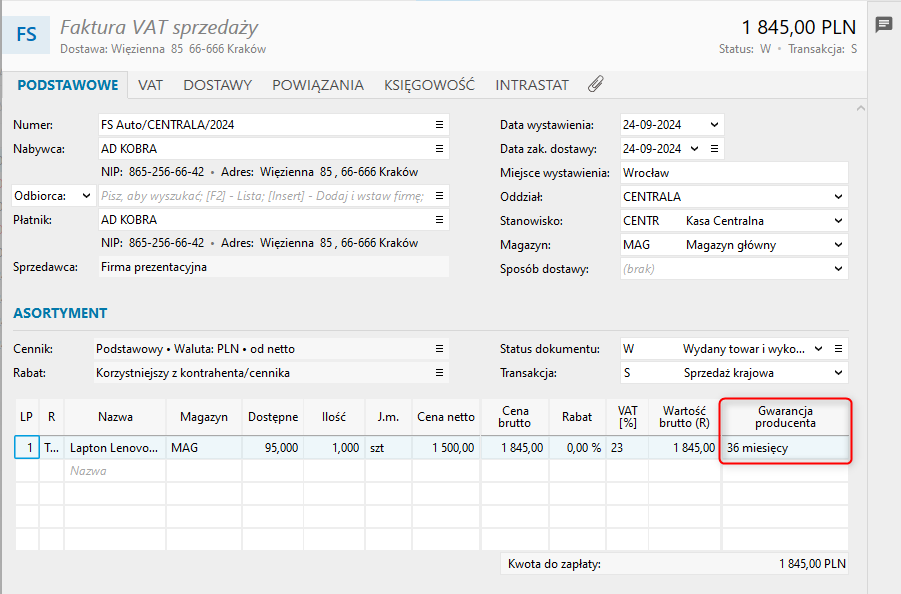
Task: Open the DOSTAWY tab
Action: point(217,85)
